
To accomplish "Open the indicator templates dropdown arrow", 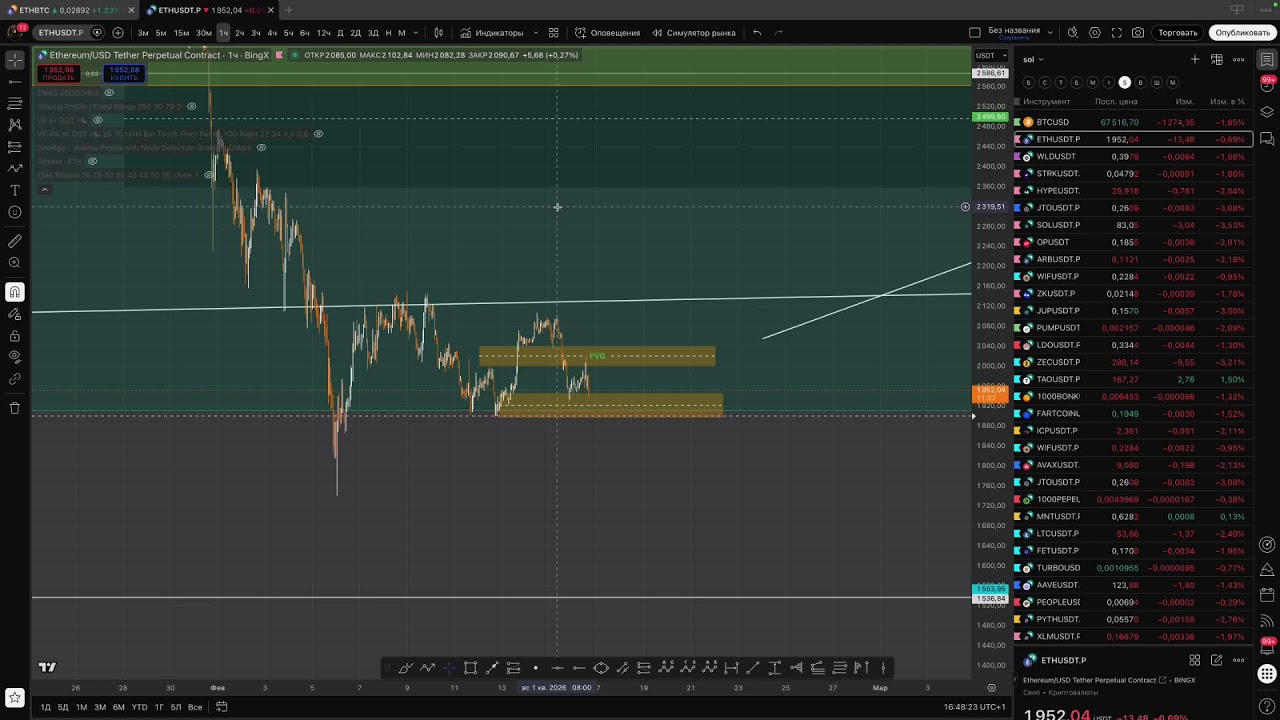I will click(x=536, y=33).
